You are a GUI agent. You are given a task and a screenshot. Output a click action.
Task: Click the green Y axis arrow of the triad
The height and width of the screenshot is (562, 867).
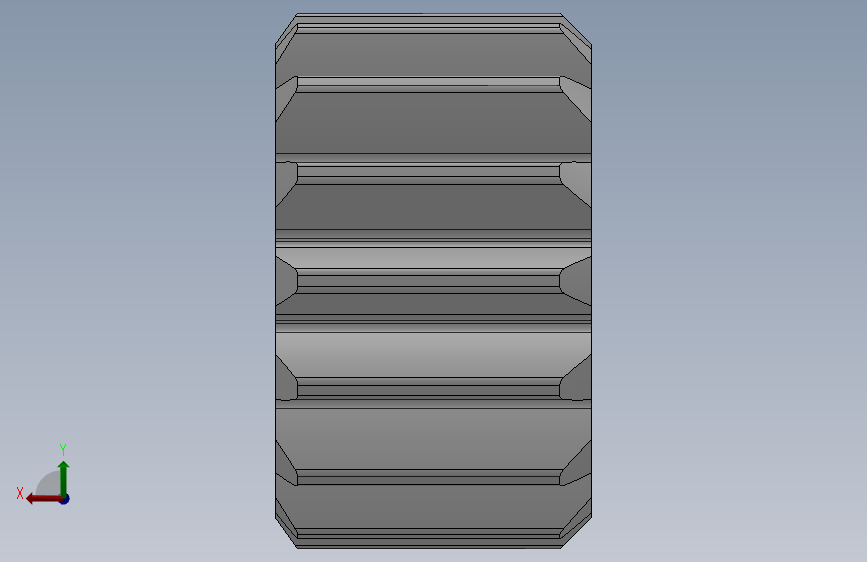[x=64, y=479]
